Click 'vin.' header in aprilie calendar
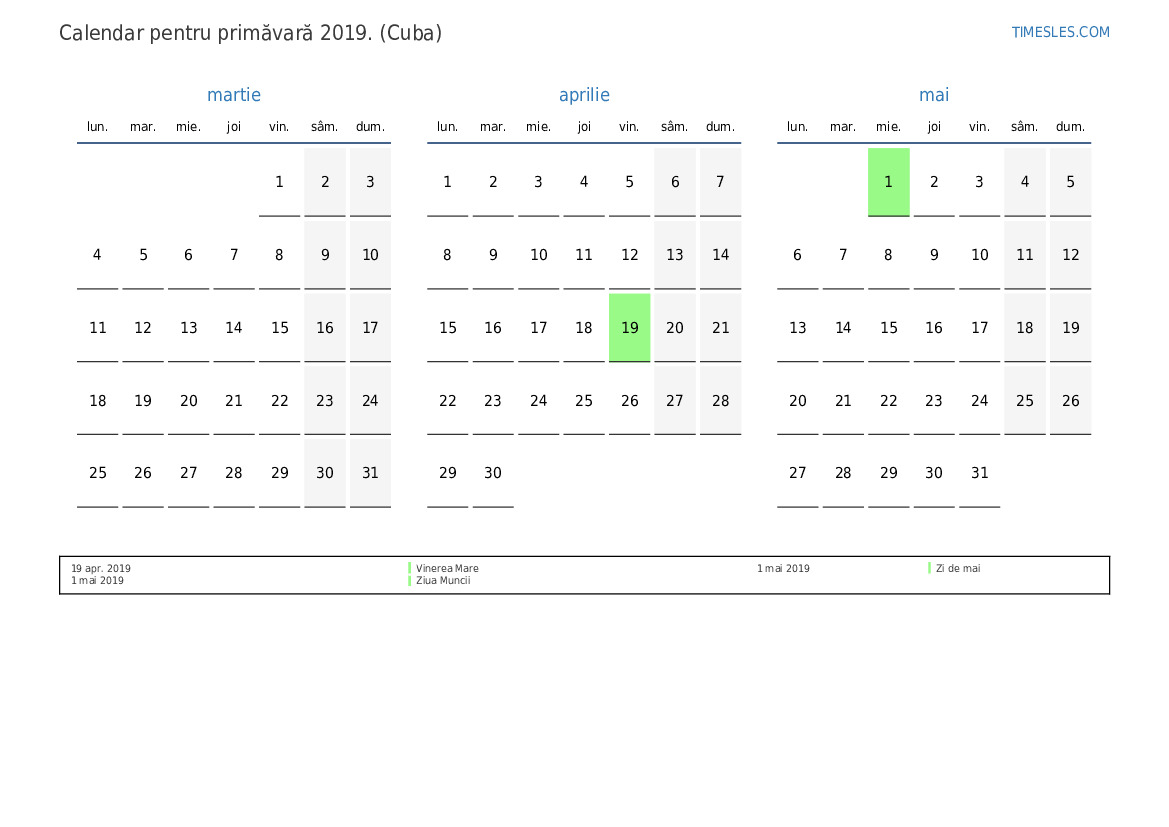Image resolution: width=1169 pixels, height=827 pixels. point(629,127)
